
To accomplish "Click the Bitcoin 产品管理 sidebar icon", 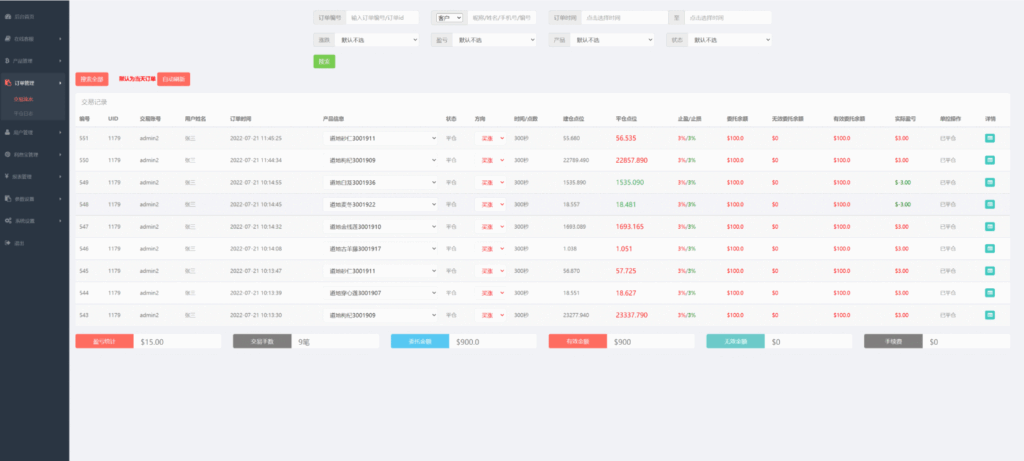I will click(x=7, y=61).
